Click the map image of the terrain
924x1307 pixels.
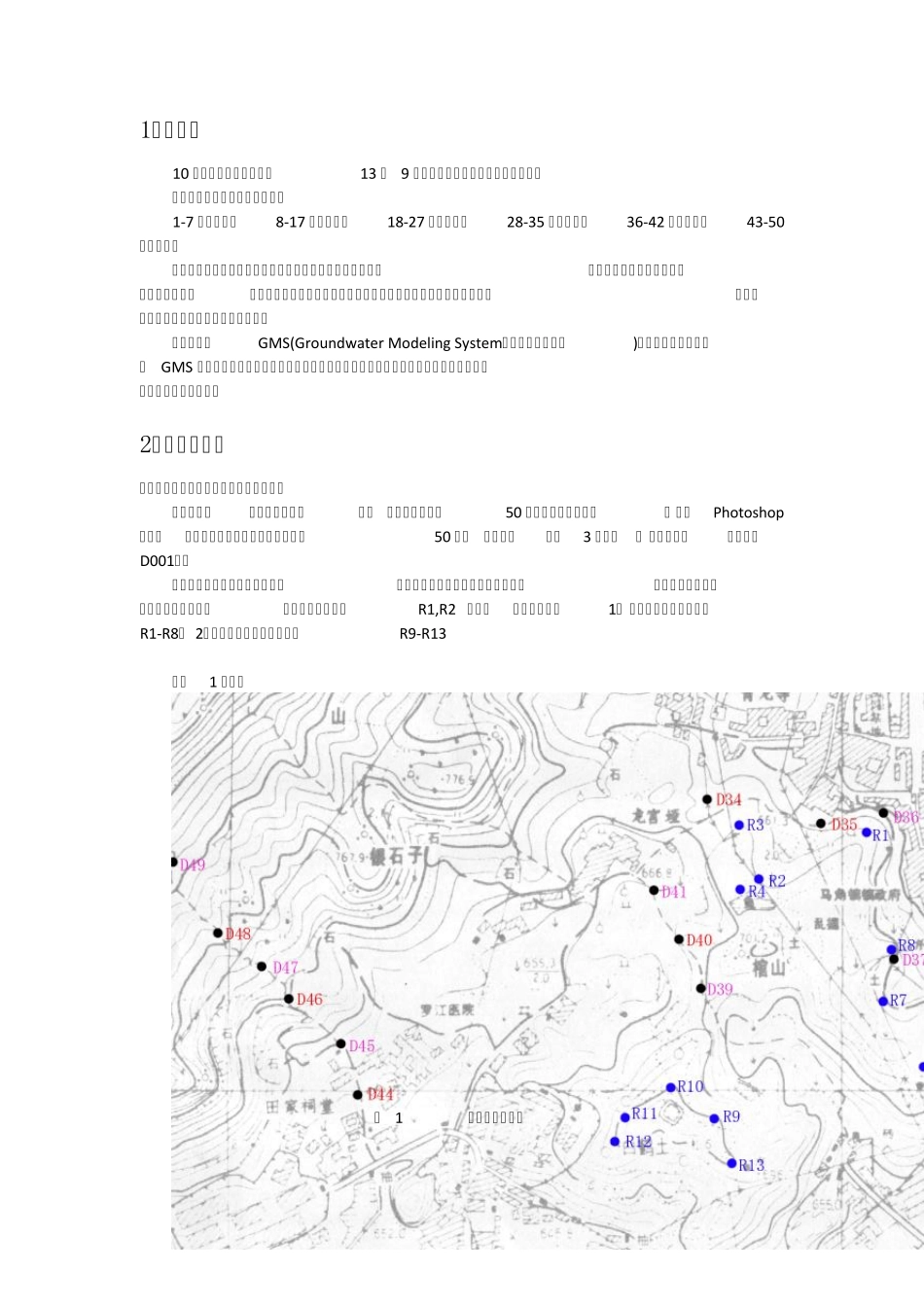[x=548, y=971]
